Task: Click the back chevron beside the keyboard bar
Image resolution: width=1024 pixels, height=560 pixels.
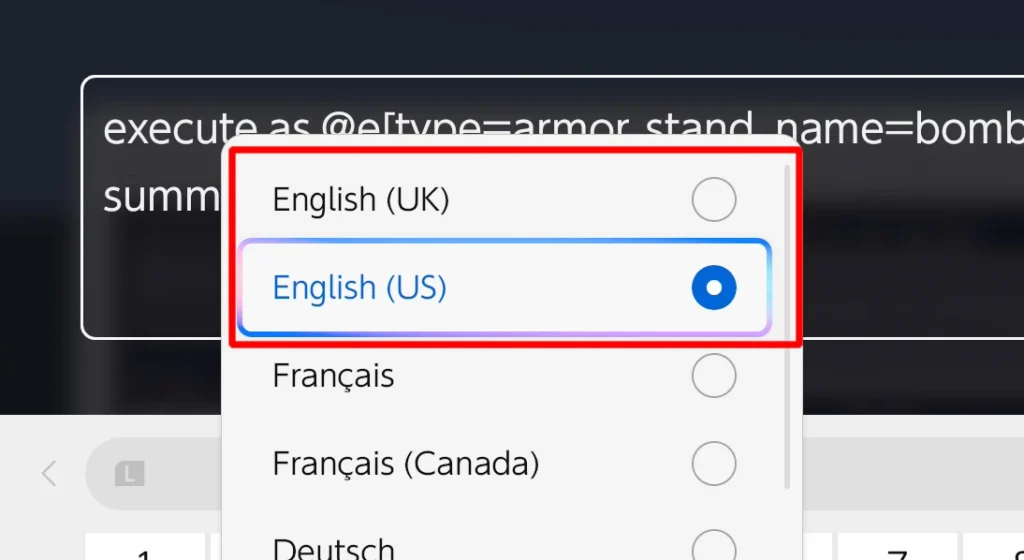Action: point(49,473)
